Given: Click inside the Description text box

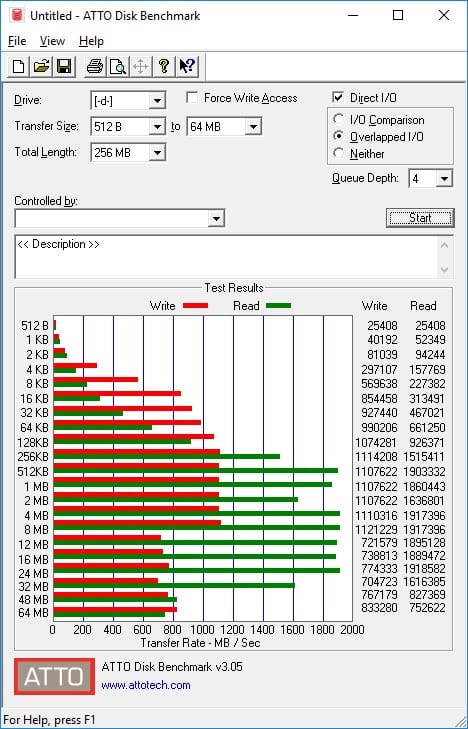Looking at the screenshot, I should coord(227,257).
